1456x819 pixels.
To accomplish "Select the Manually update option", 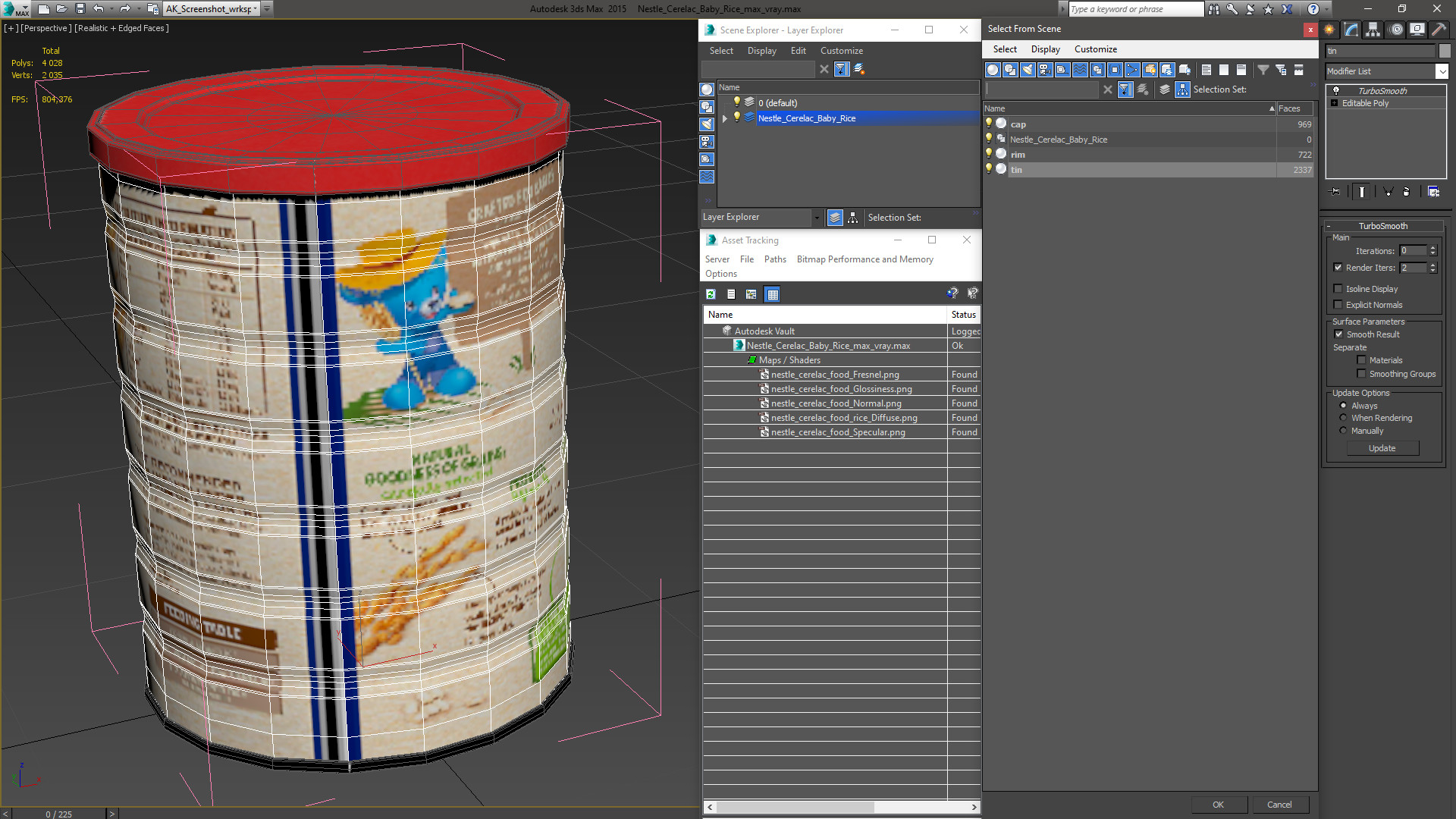I will click(x=1343, y=431).
